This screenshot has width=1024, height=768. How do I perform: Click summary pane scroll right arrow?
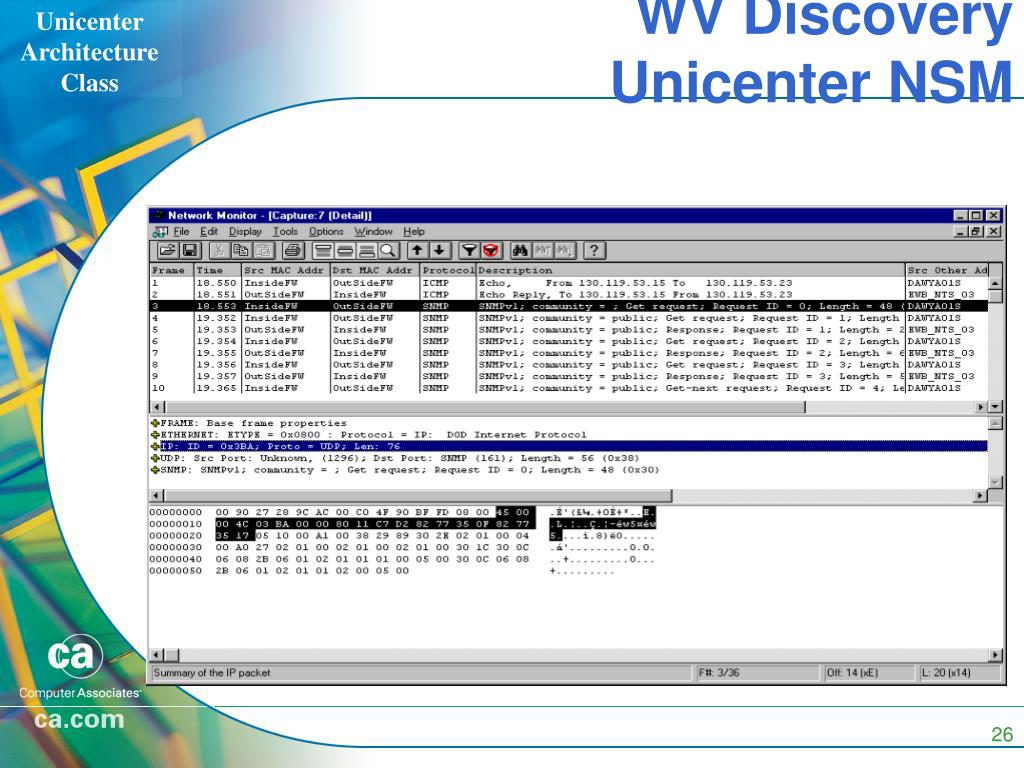pyautogui.click(x=981, y=407)
